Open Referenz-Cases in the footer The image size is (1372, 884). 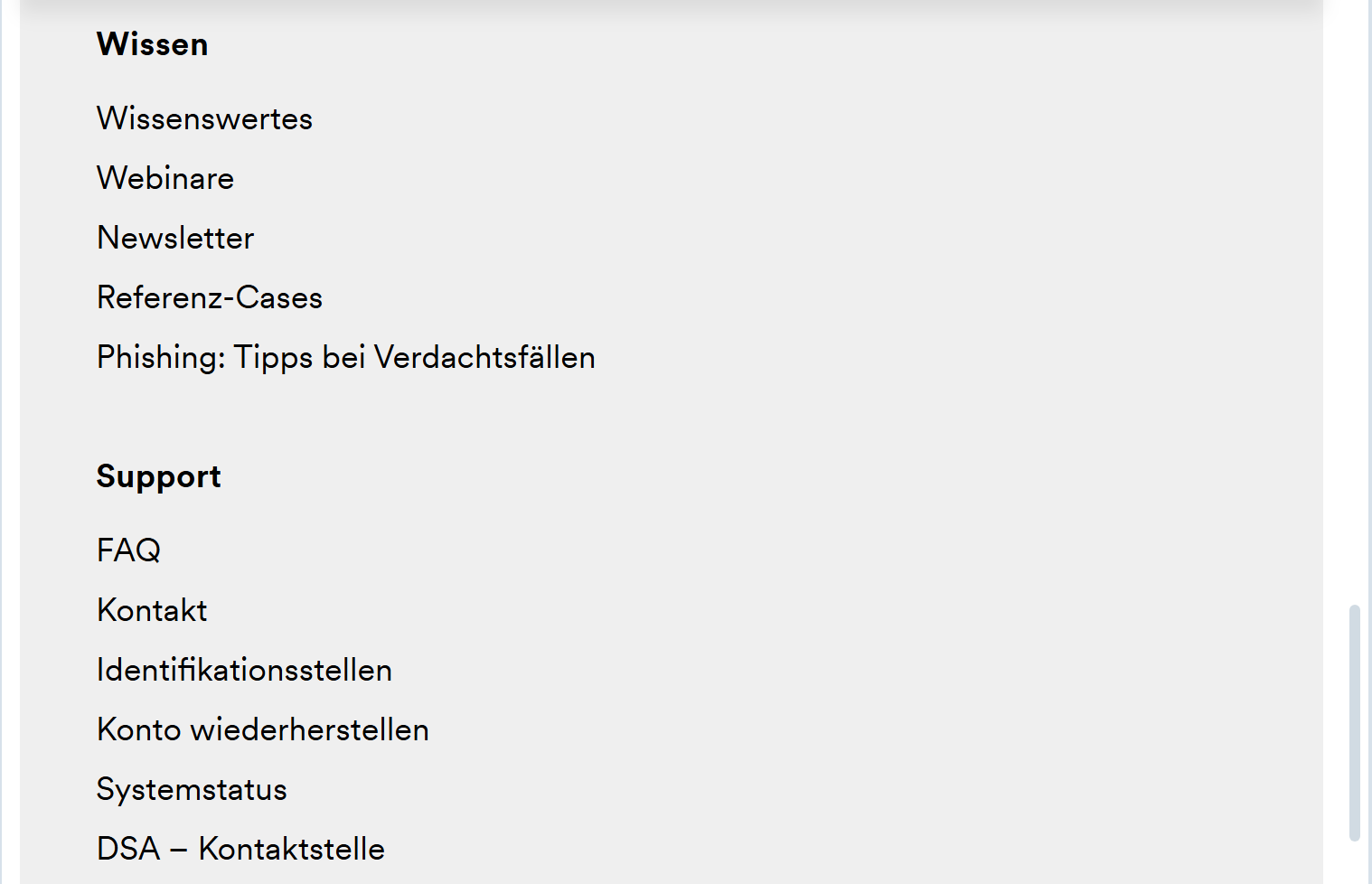tap(210, 297)
